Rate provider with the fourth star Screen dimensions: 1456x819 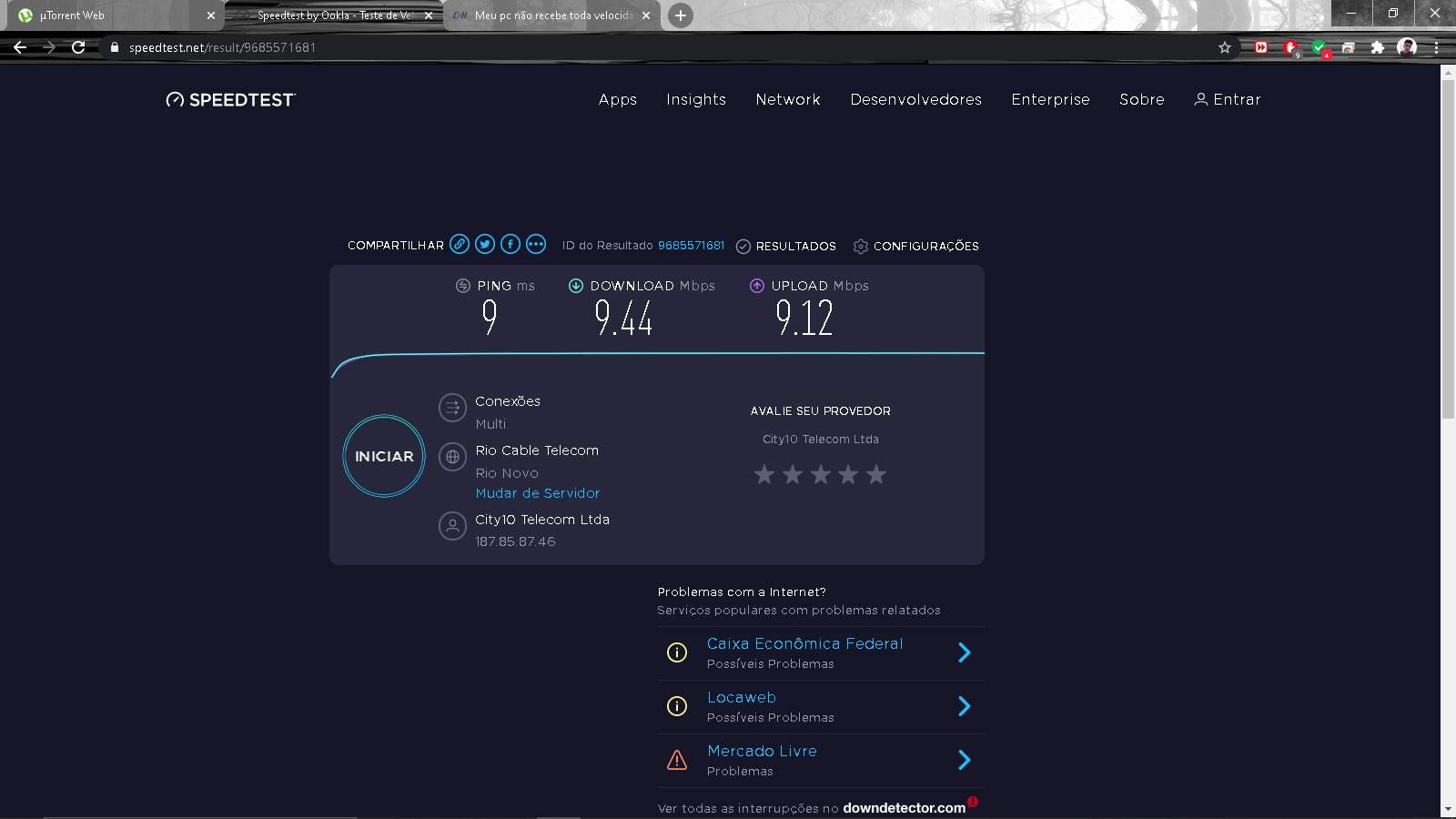tap(848, 474)
